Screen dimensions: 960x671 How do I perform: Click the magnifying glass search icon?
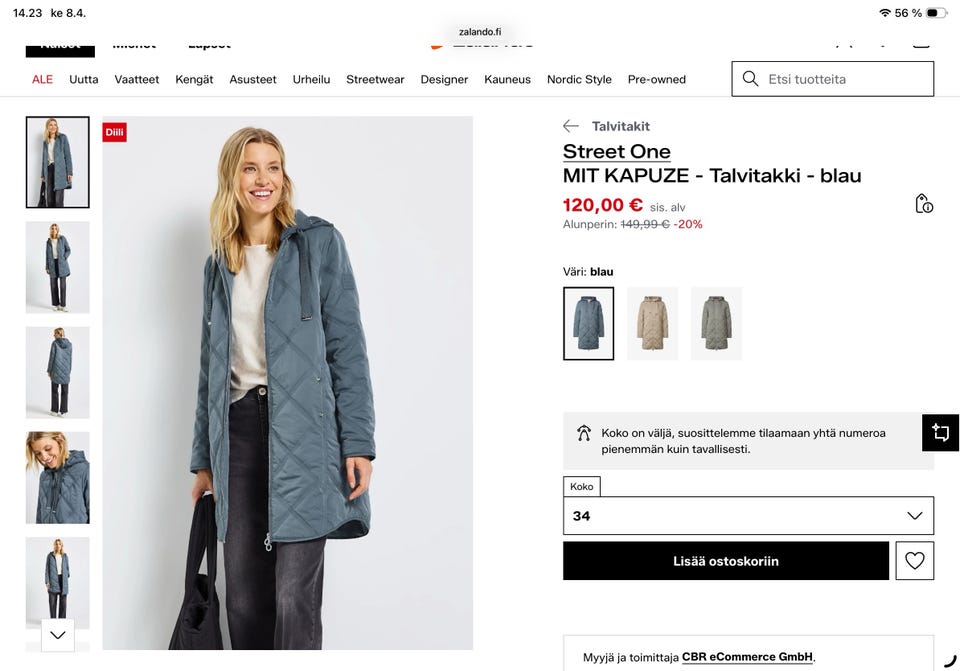point(751,79)
